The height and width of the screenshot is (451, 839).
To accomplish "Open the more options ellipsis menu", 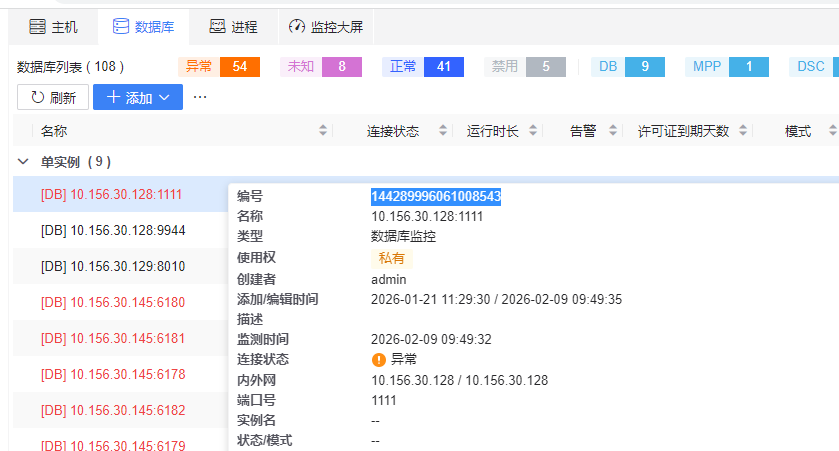I will pos(200,97).
